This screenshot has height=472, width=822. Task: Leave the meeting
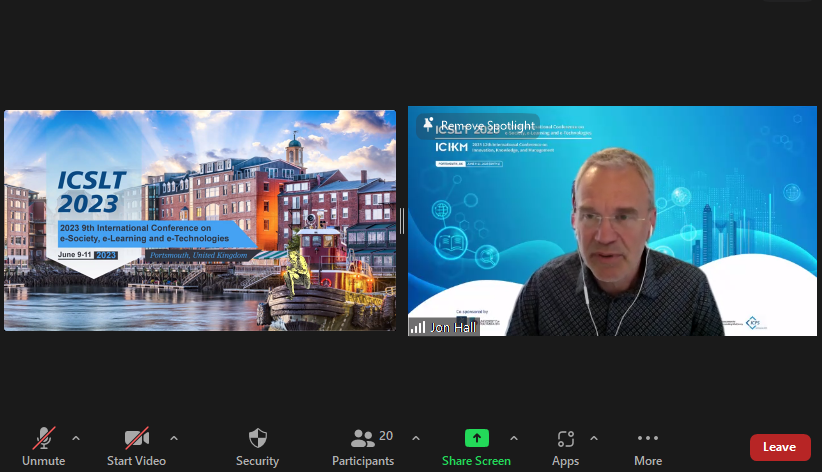pyautogui.click(x=780, y=447)
